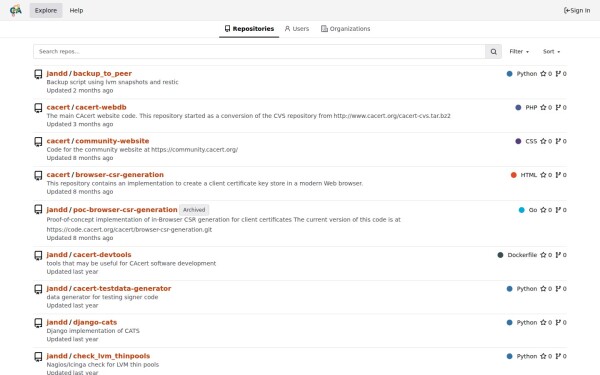
Task: Open the backup_to_peer repository link
Action: tap(102, 73)
